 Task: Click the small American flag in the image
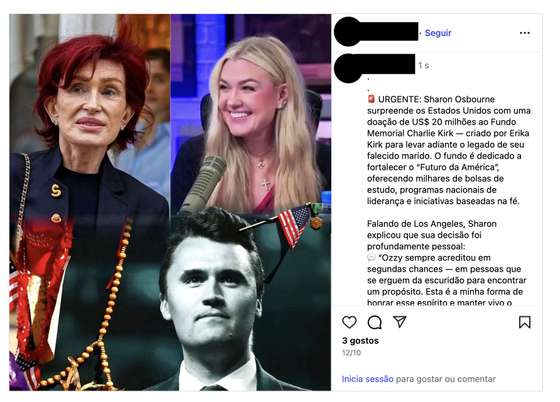(294, 225)
